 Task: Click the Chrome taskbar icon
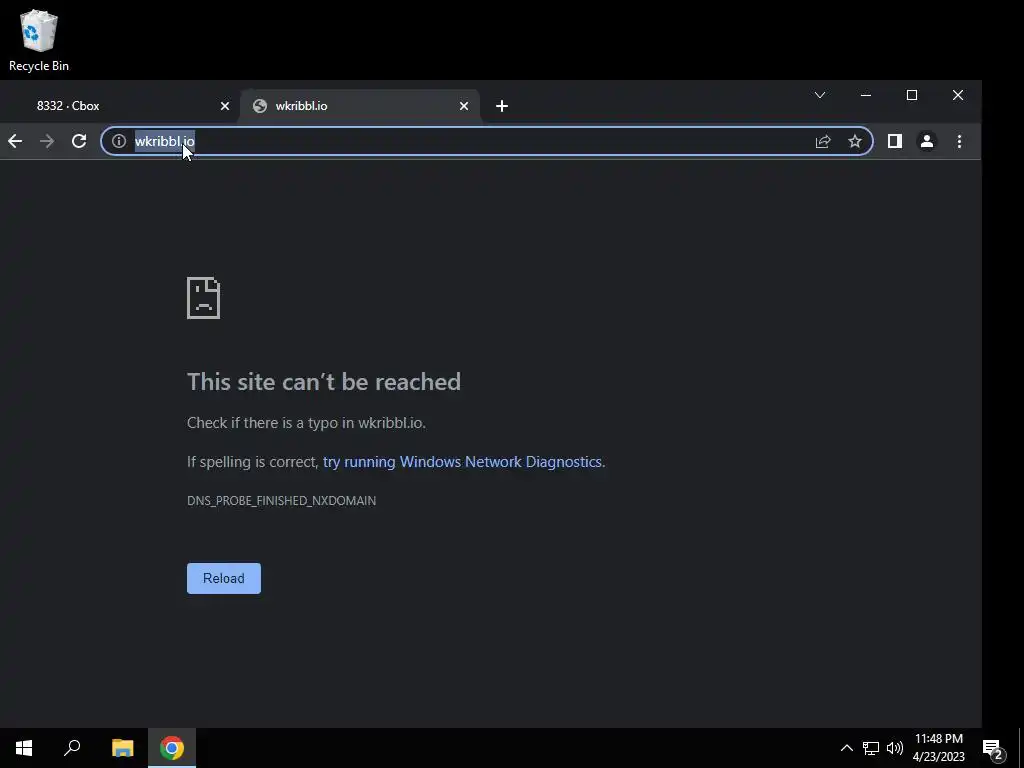(x=172, y=748)
